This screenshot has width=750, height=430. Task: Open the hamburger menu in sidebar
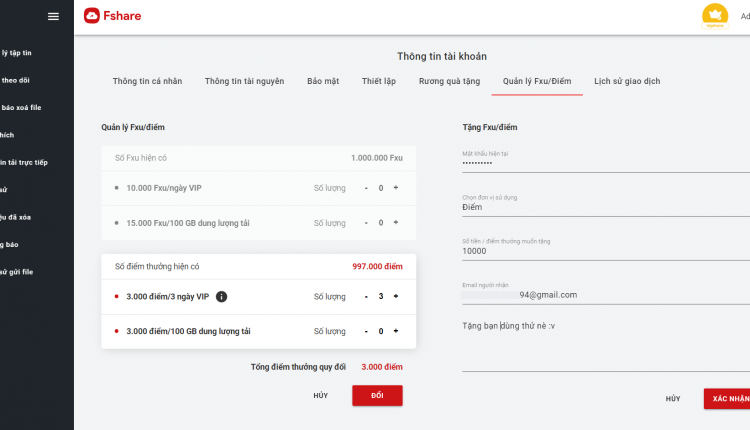54,16
